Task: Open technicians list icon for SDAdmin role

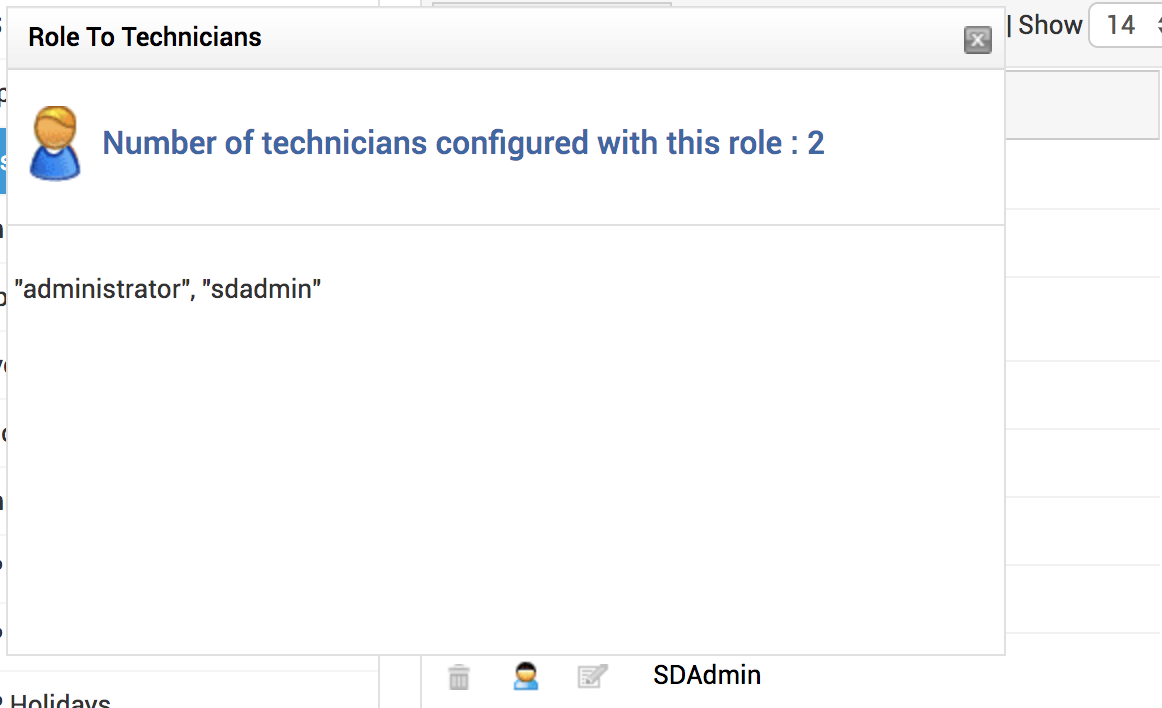Action: tap(526, 677)
